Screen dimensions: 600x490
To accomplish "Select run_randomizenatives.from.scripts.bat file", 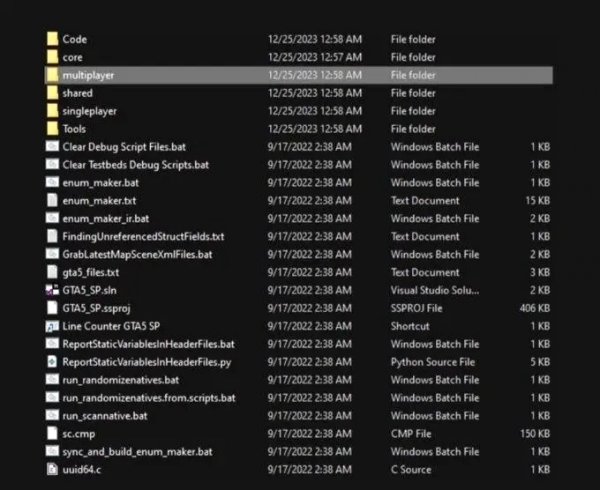I will (x=148, y=398).
